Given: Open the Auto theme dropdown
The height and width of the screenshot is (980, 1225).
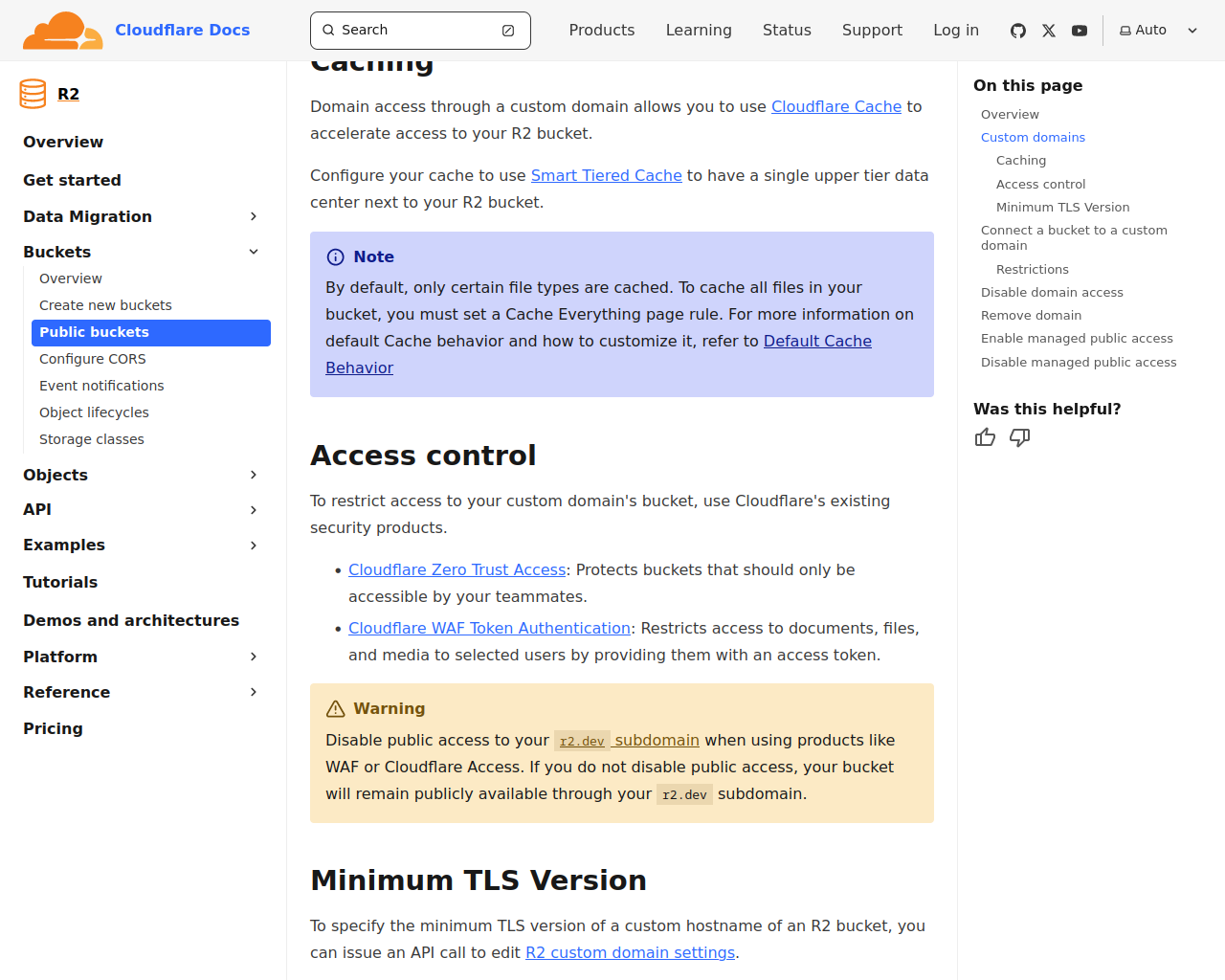Looking at the screenshot, I should point(1159,31).
